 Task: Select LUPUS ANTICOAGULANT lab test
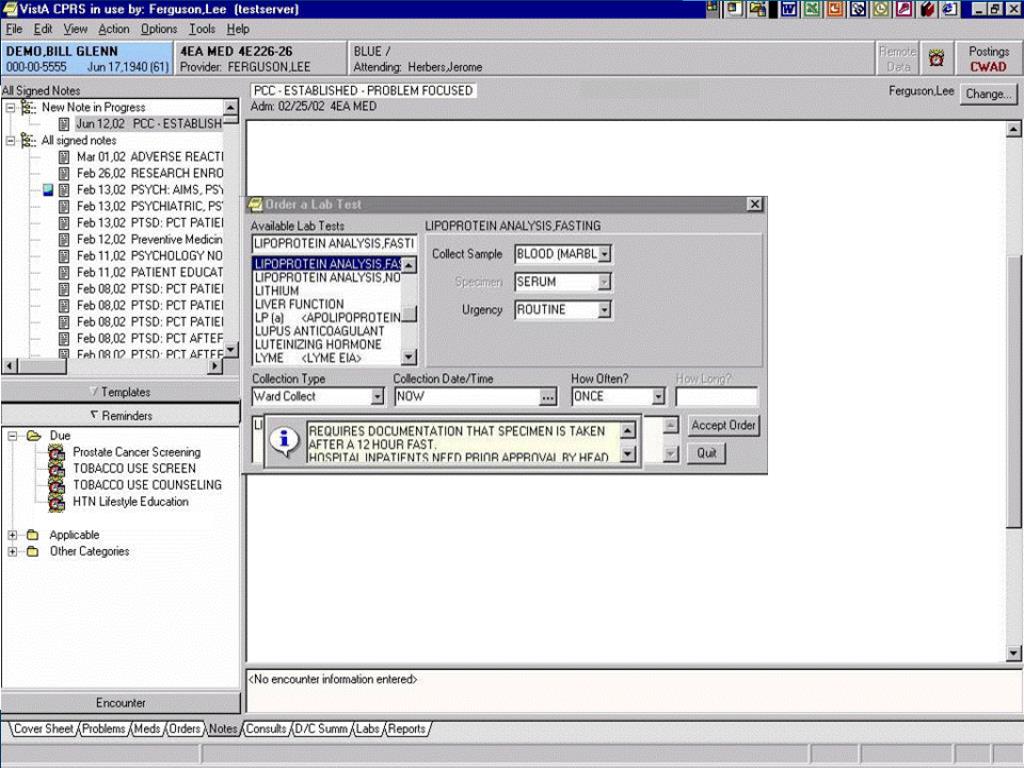pyautogui.click(x=319, y=331)
